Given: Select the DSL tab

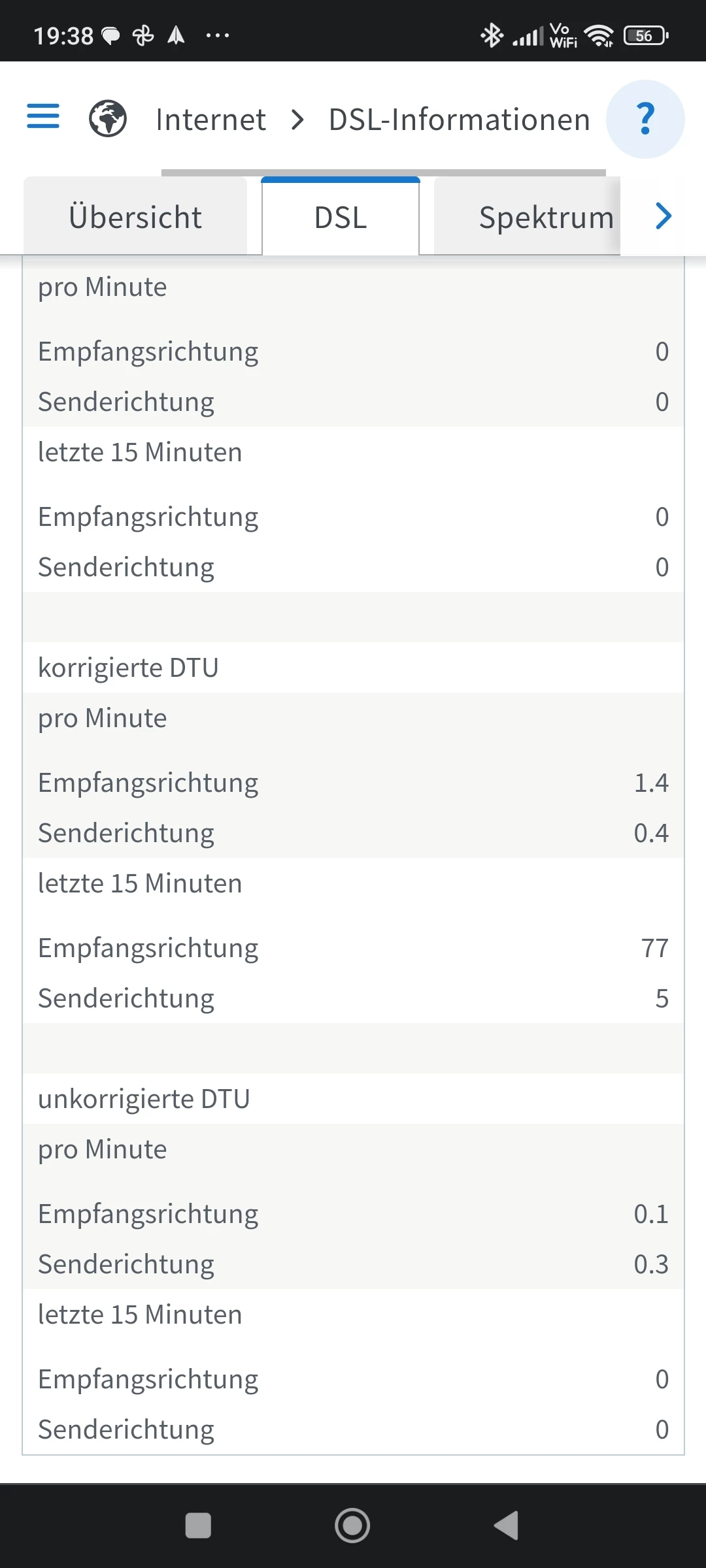Looking at the screenshot, I should click(341, 218).
